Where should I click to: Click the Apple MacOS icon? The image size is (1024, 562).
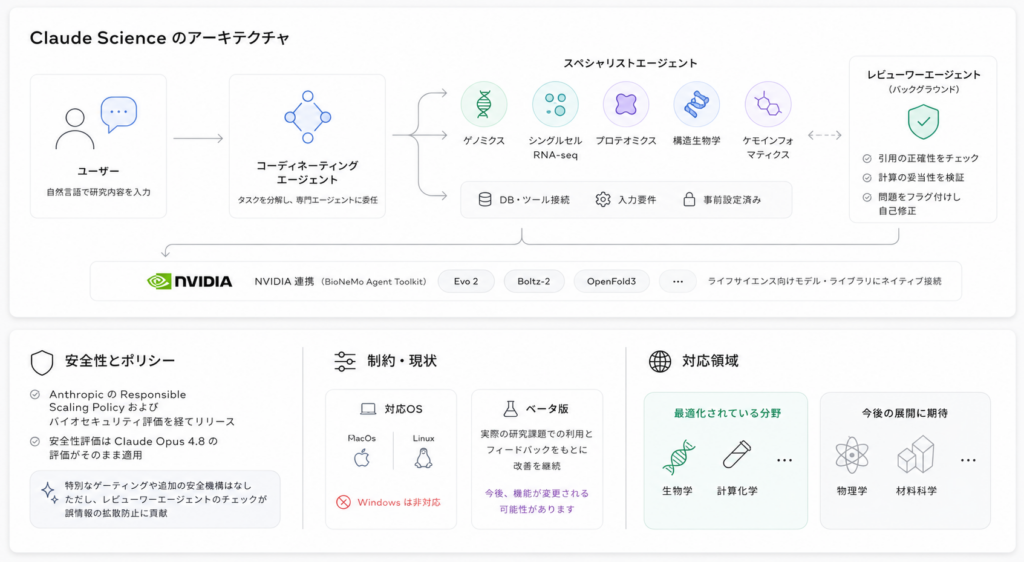click(362, 458)
